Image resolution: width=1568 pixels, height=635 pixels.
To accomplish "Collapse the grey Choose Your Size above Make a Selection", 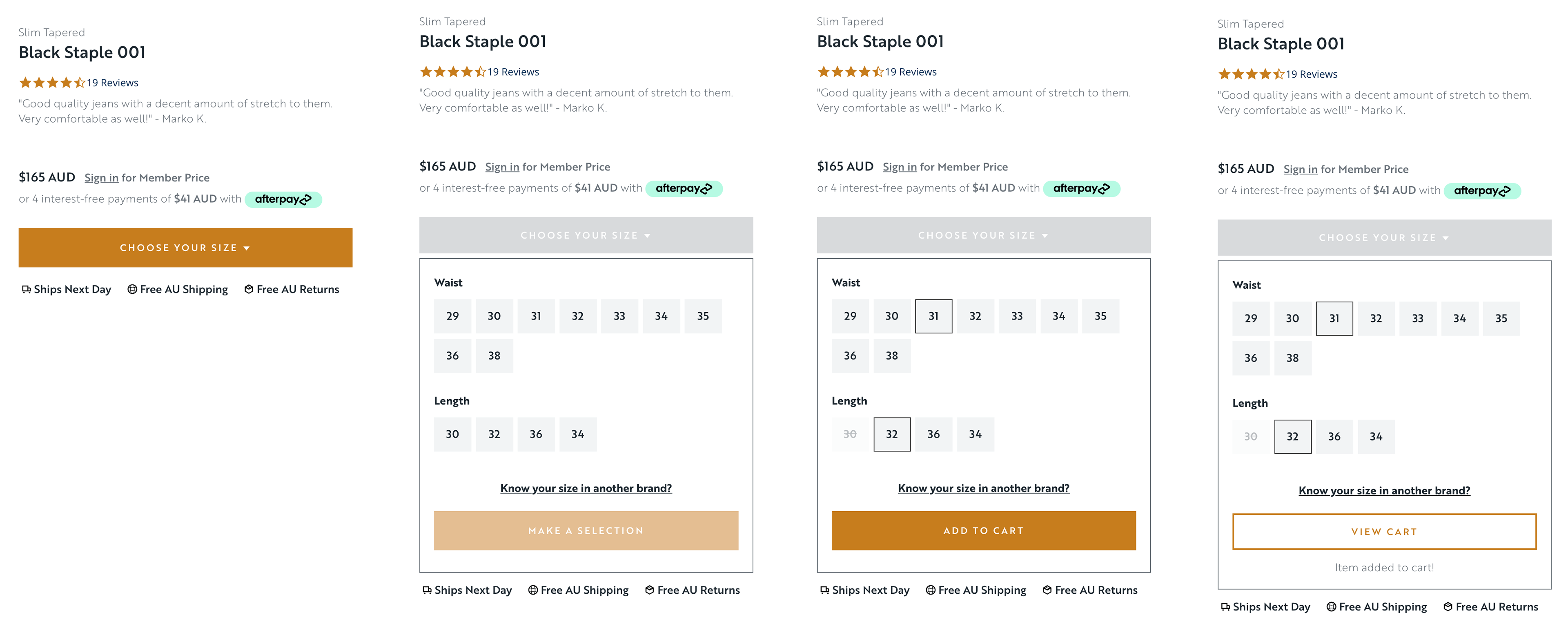I will pos(586,235).
